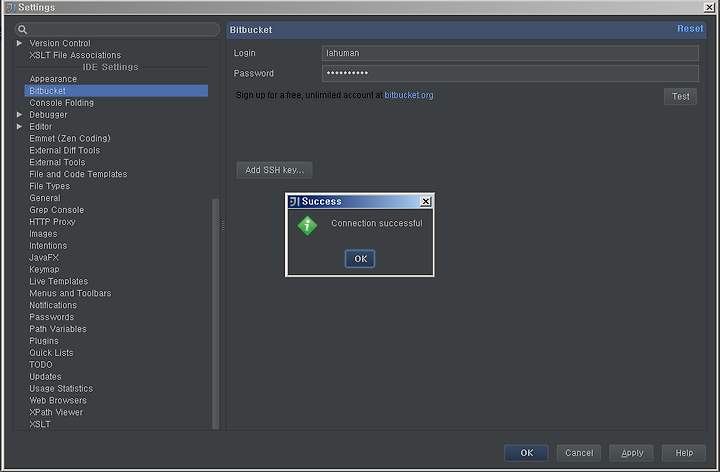This screenshot has height=472, width=720.
Task: Open Keymap settings
Action: click(x=45, y=270)
